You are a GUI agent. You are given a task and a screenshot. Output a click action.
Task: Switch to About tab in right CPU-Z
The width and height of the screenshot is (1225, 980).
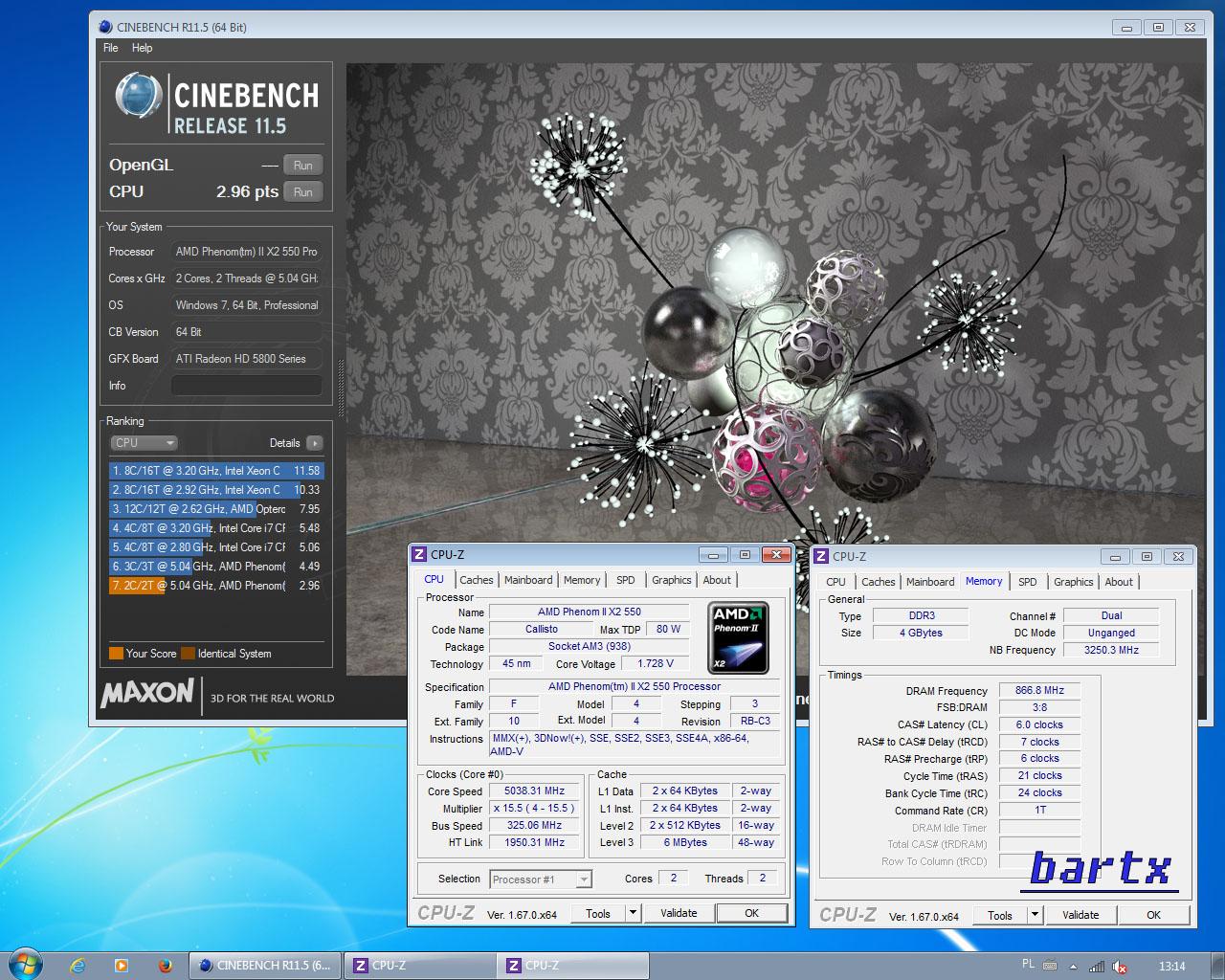[x=1119, y=582]
